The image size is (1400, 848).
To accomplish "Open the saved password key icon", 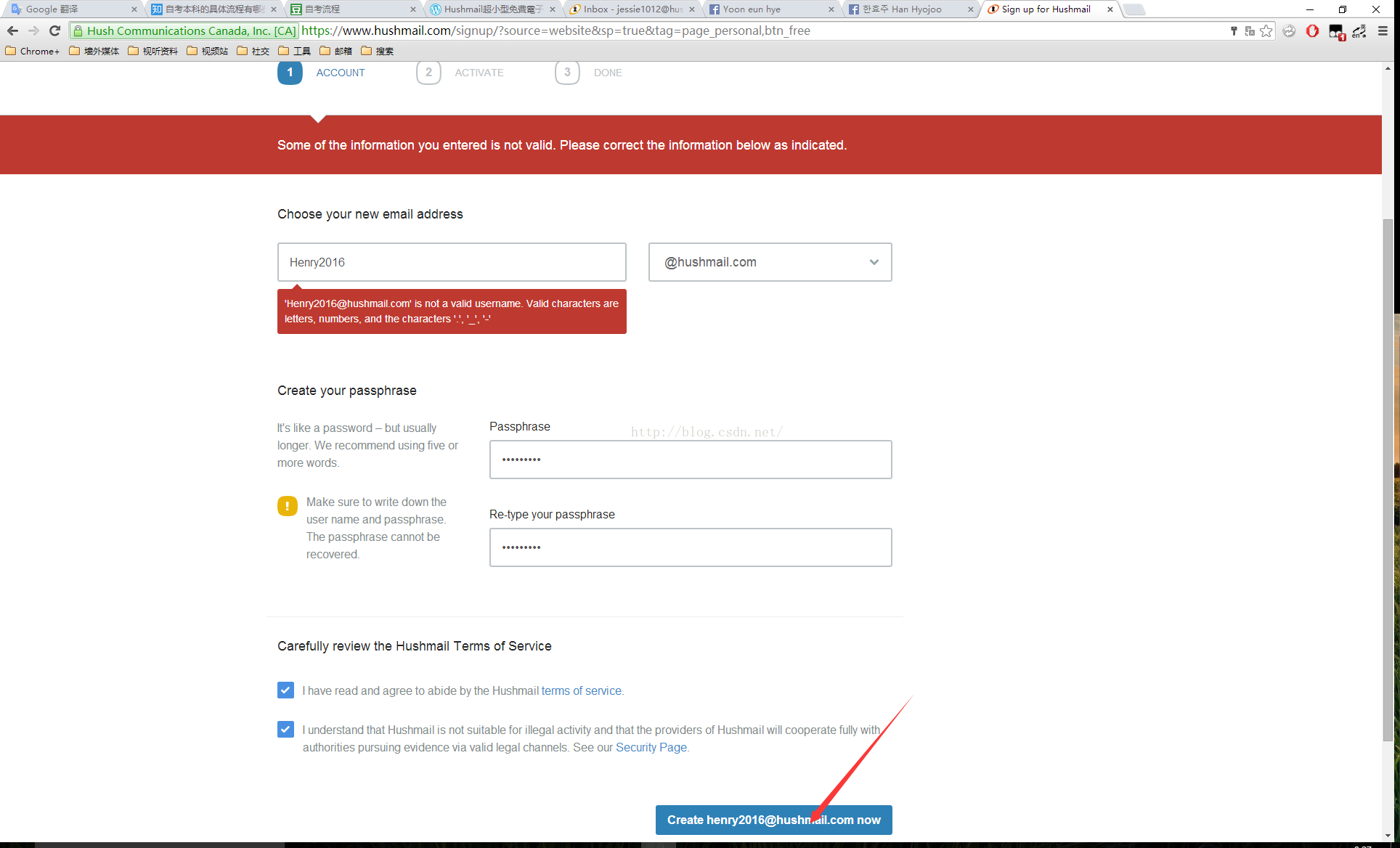I will pos(1234,30).
